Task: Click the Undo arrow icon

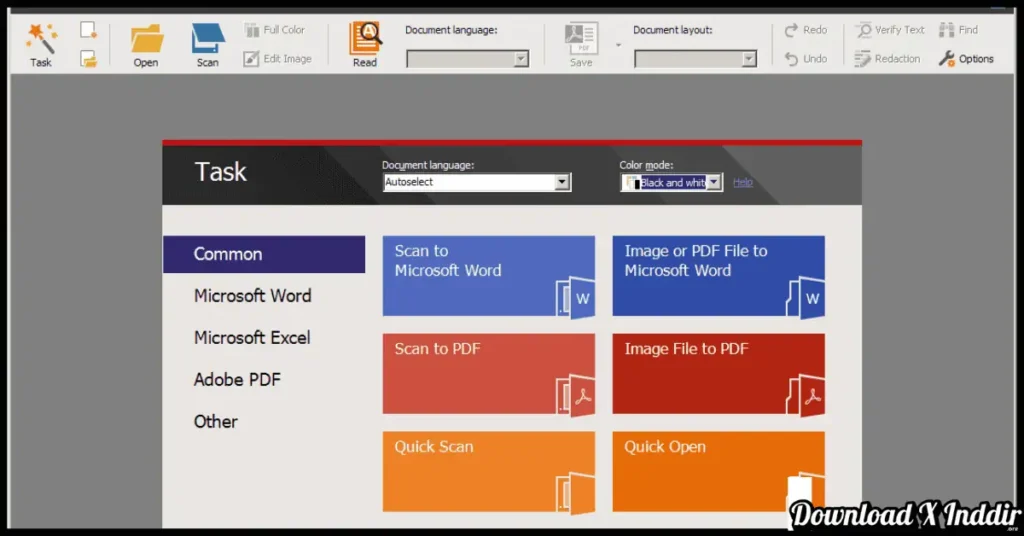Action: [x=792, y=59]
